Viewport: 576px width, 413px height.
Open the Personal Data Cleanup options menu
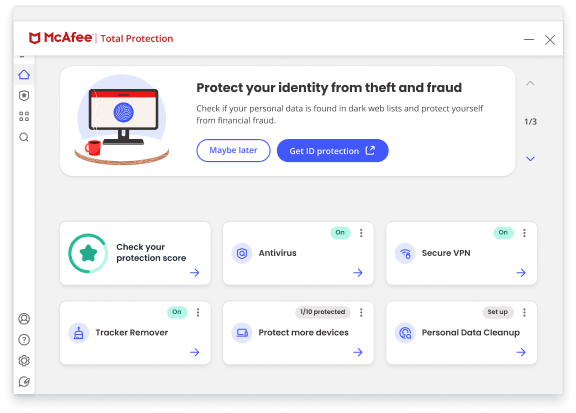coord(525,312)
